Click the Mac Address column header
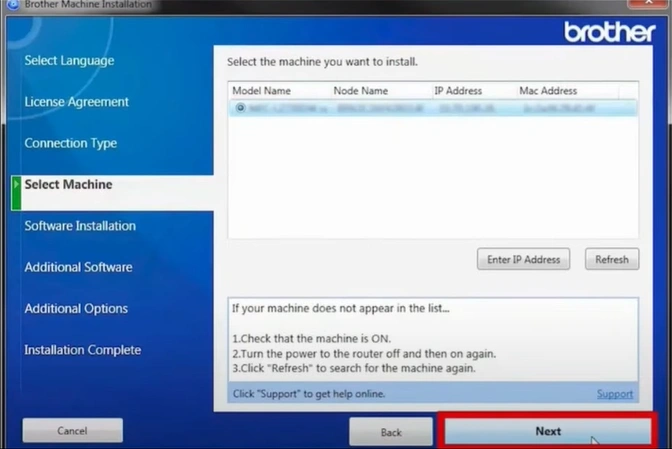 click(548, 91)
